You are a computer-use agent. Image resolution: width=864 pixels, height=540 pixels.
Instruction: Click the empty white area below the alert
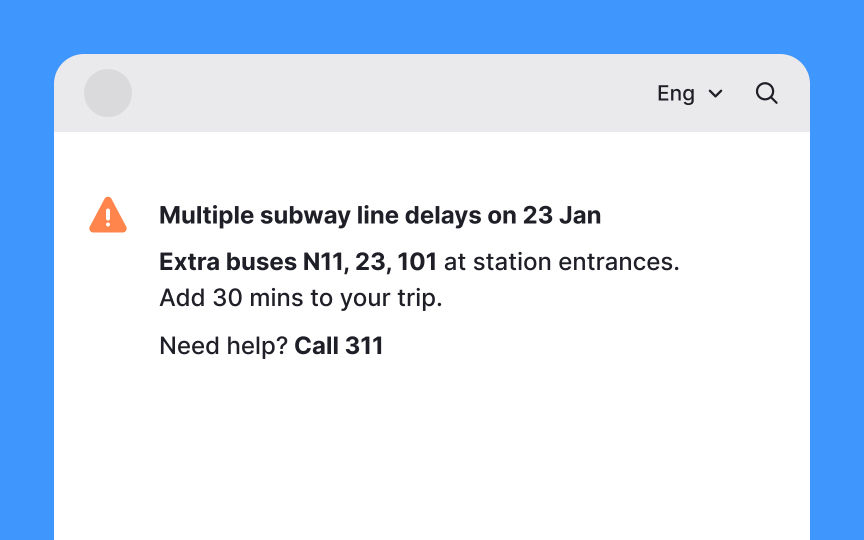pos(432,452)
